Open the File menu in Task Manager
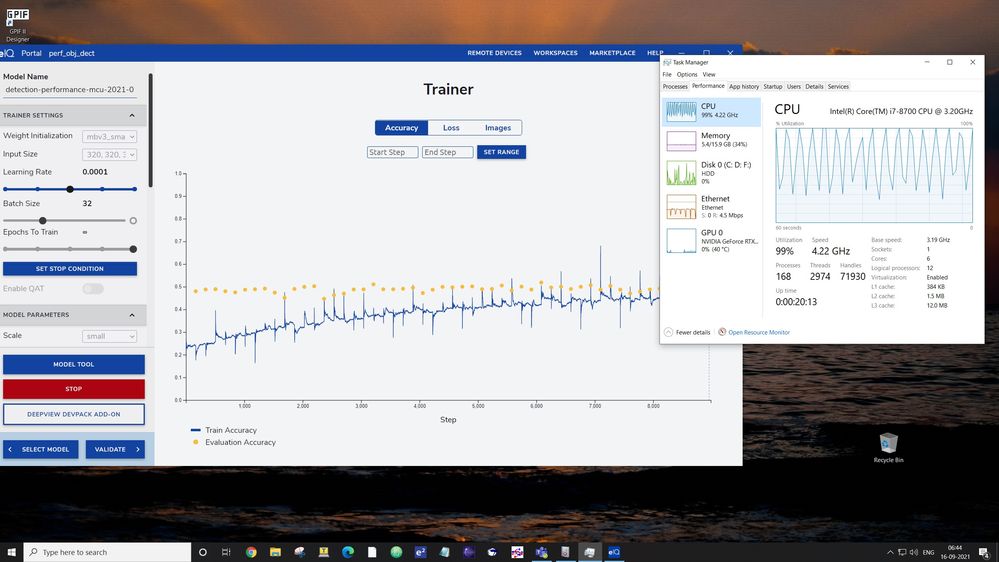 [x=666, y=75]
